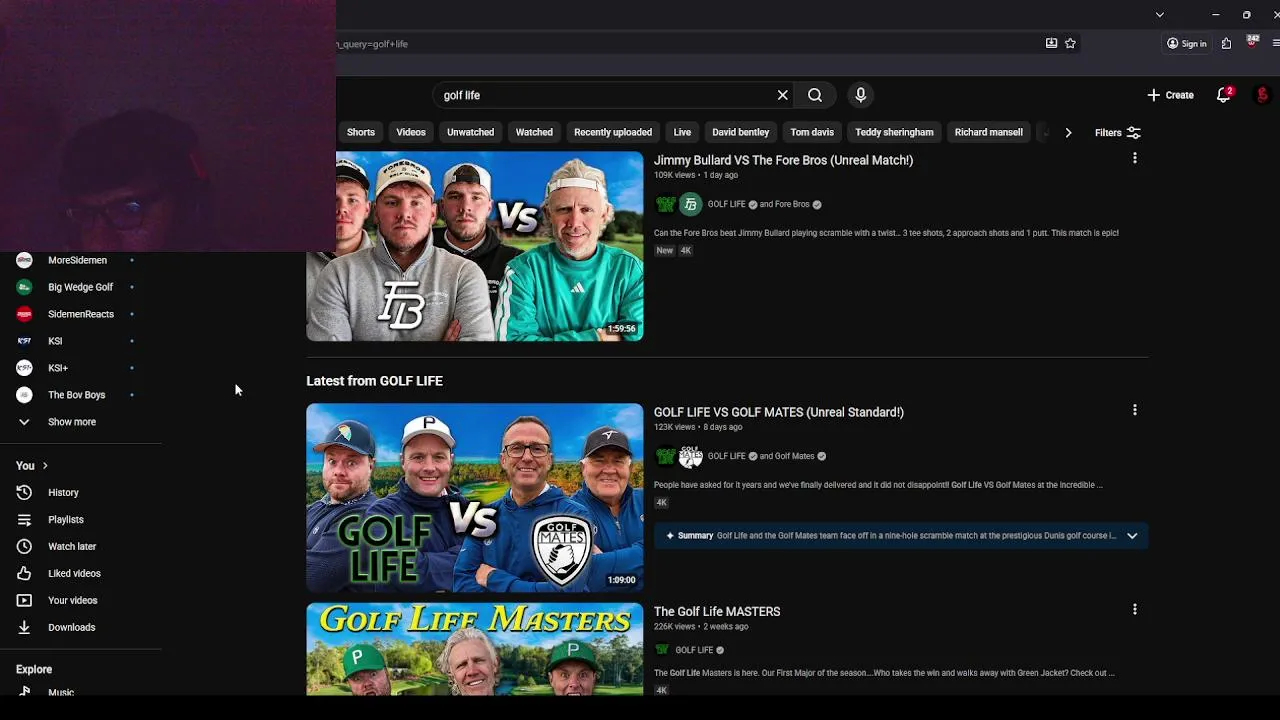The image size is (1280, 720).
Task: Bookmark page with browser star icon
Action: click(1070, 43)
